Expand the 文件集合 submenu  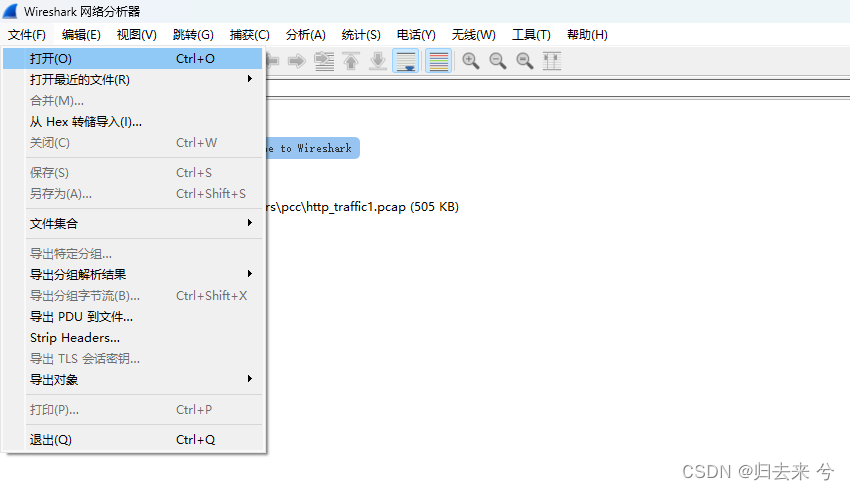133,223
